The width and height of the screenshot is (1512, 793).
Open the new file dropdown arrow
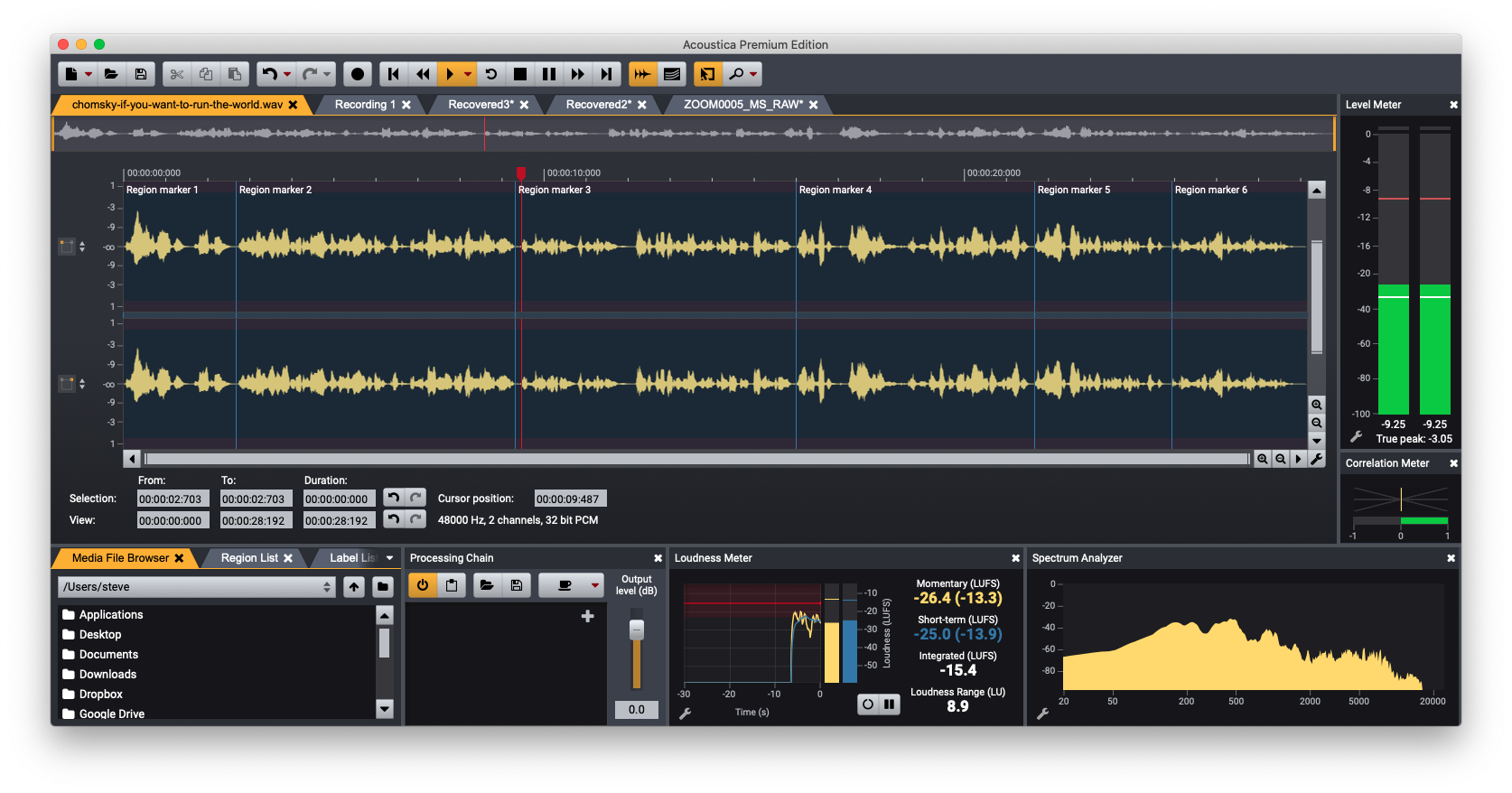[89, 74]
